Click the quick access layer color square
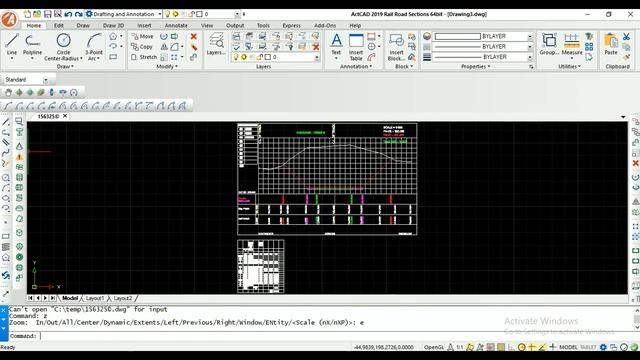 (199, 14)
